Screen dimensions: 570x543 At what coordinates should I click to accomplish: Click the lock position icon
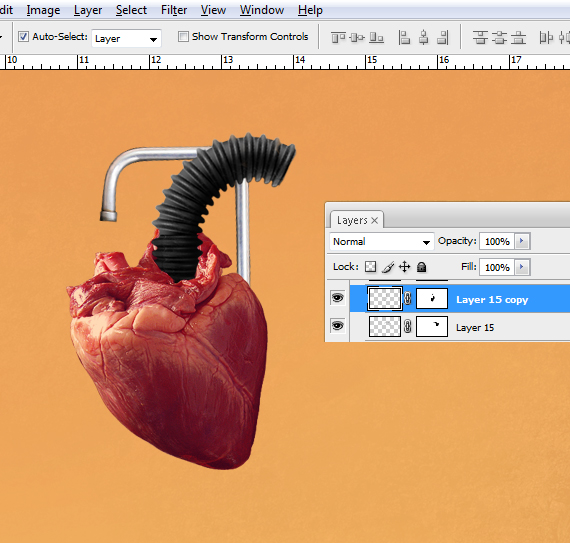(x=404, y=267)
